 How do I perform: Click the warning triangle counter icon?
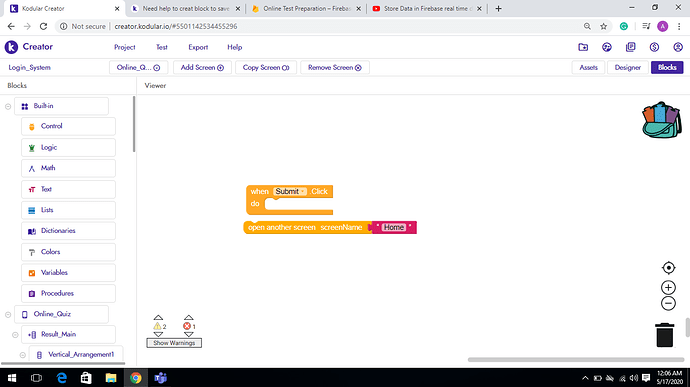[157, 326]
